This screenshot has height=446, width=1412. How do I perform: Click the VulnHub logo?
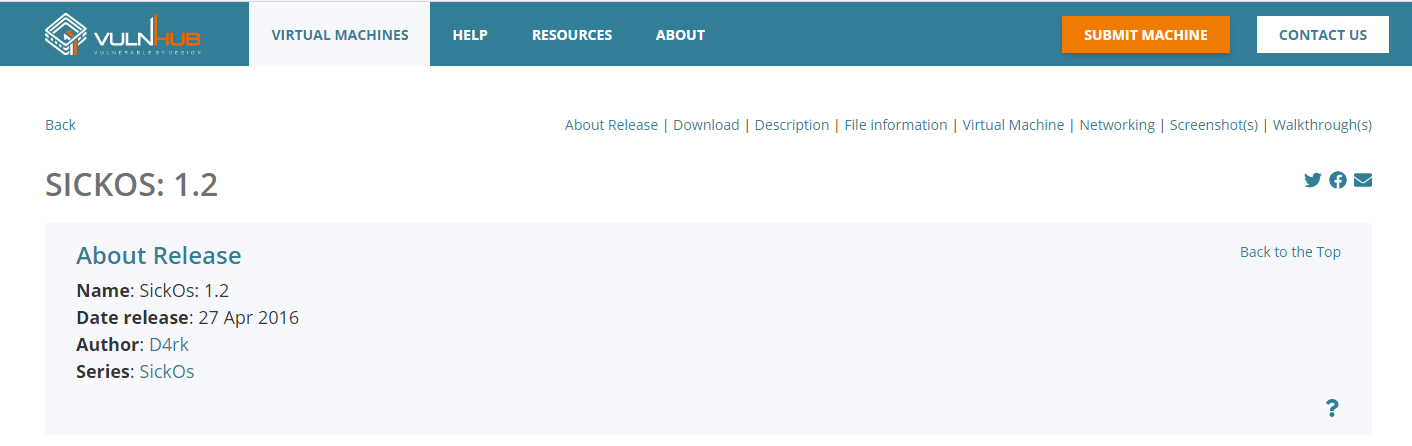(123, 35)
